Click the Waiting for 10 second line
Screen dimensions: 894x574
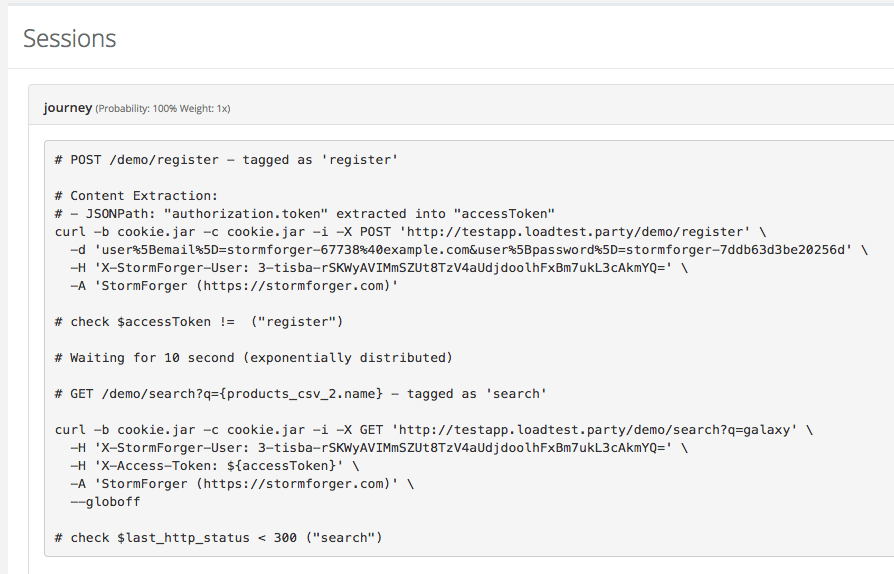(x=254, y=357)
